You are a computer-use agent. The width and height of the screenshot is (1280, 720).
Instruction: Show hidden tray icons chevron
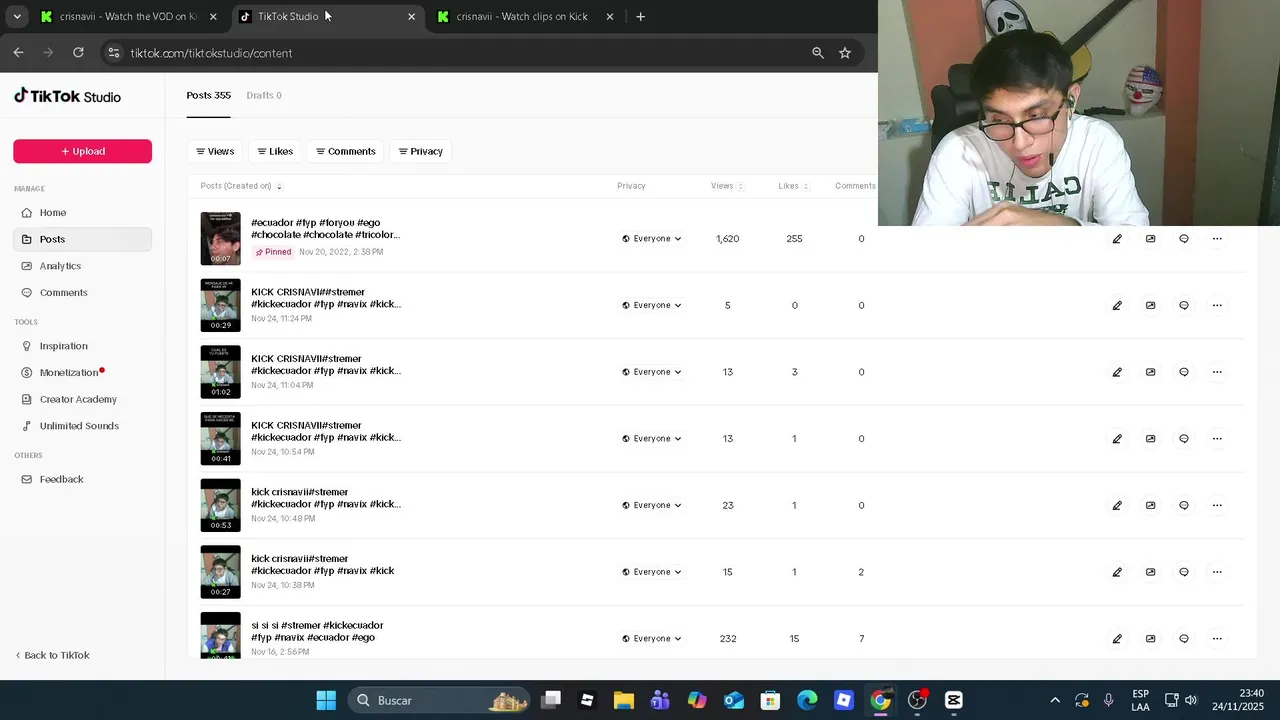pos(1055,700)
